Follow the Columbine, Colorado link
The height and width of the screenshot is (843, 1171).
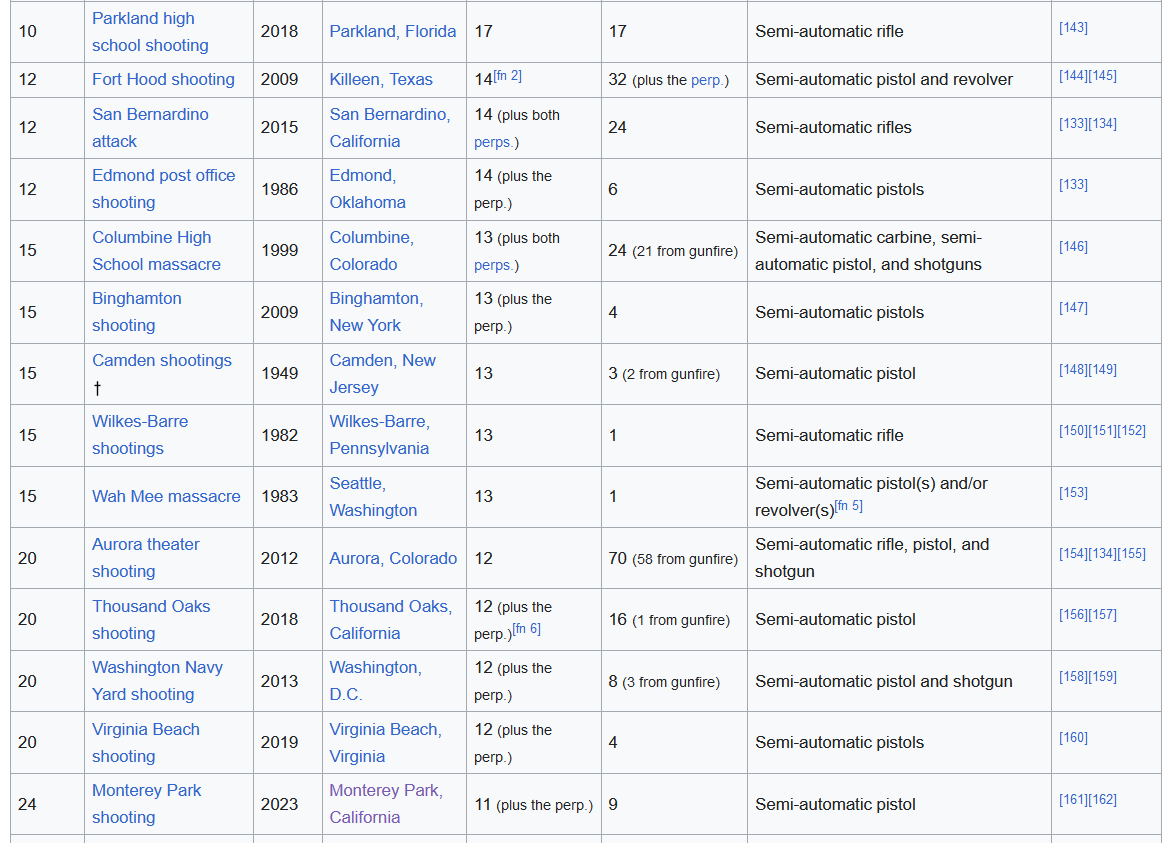(x=371, y=251)
